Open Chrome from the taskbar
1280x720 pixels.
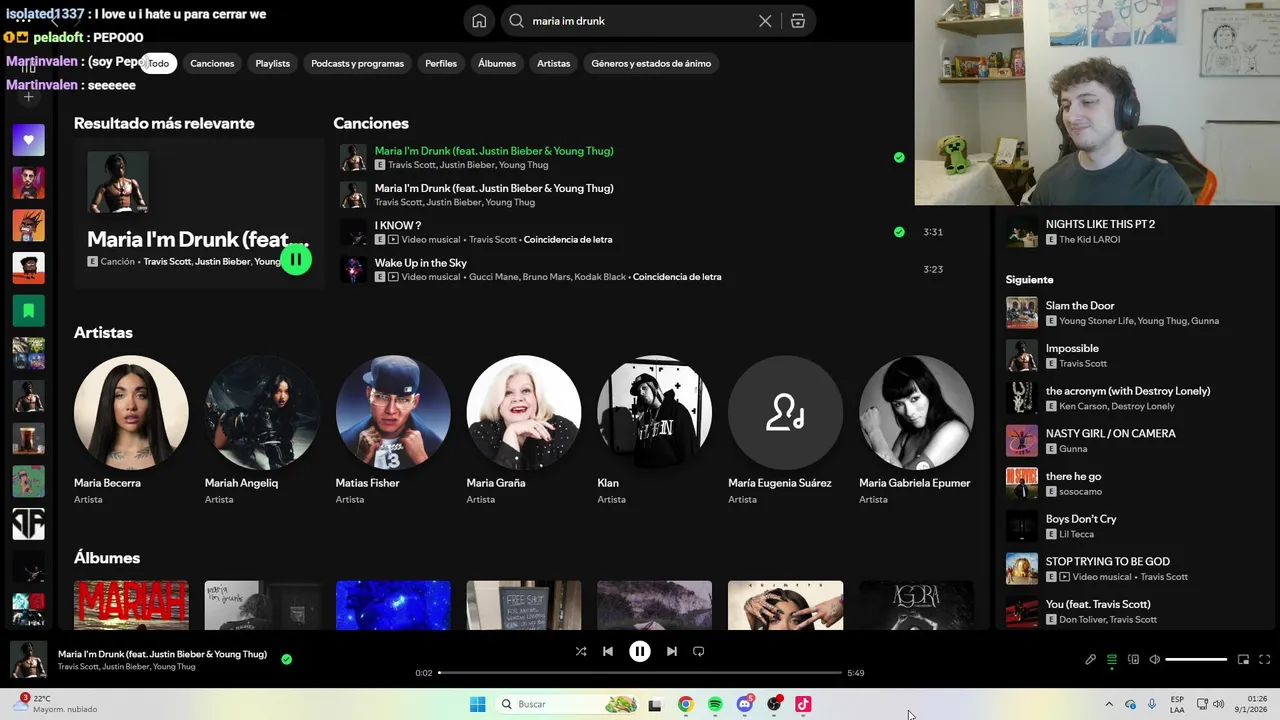(x=685, y=704)
